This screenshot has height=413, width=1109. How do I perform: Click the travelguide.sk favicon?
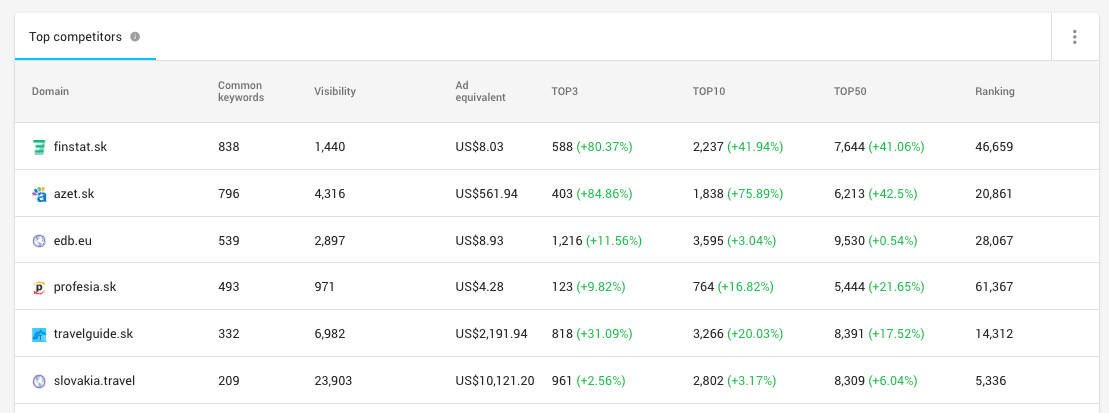[39, 334]
